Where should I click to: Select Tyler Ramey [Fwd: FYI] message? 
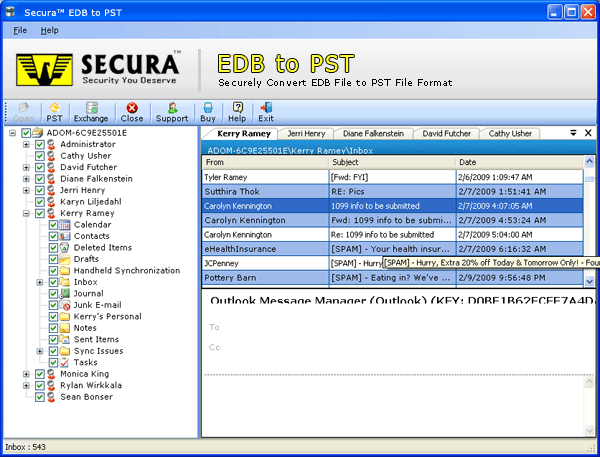tap(393, 177)
